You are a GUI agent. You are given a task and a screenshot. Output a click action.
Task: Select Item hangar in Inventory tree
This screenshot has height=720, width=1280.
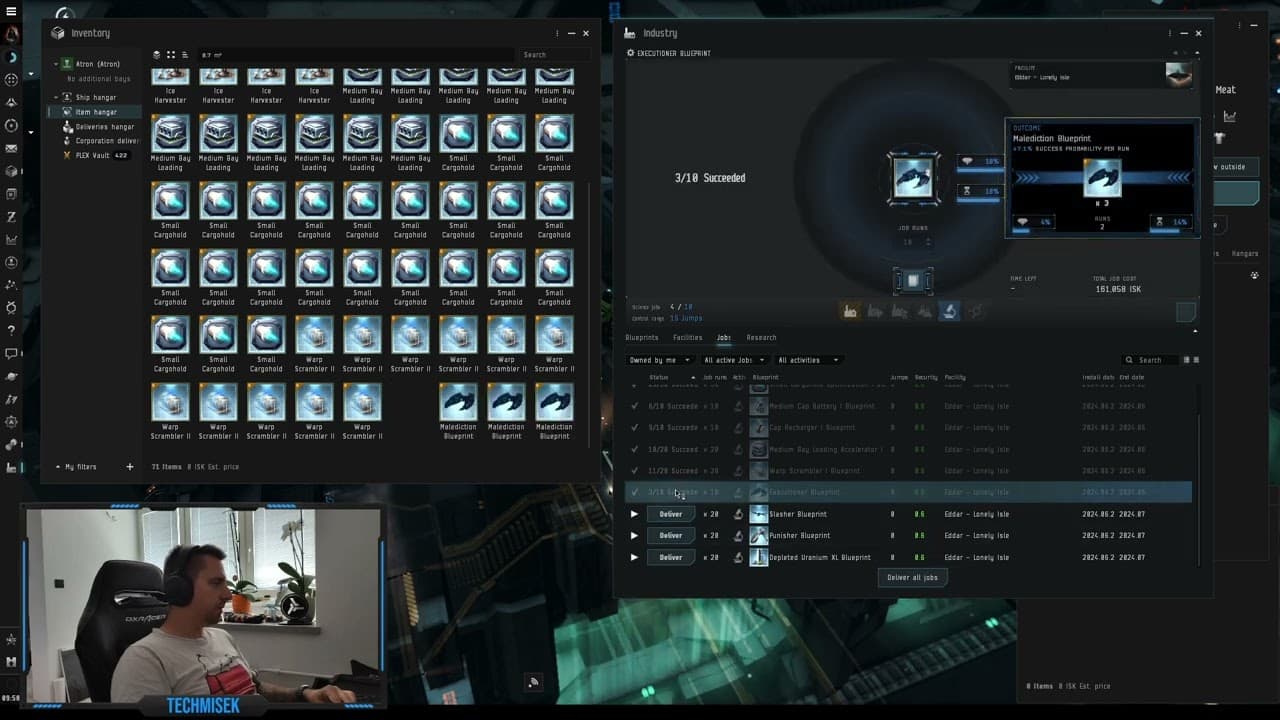coord(96,112)
